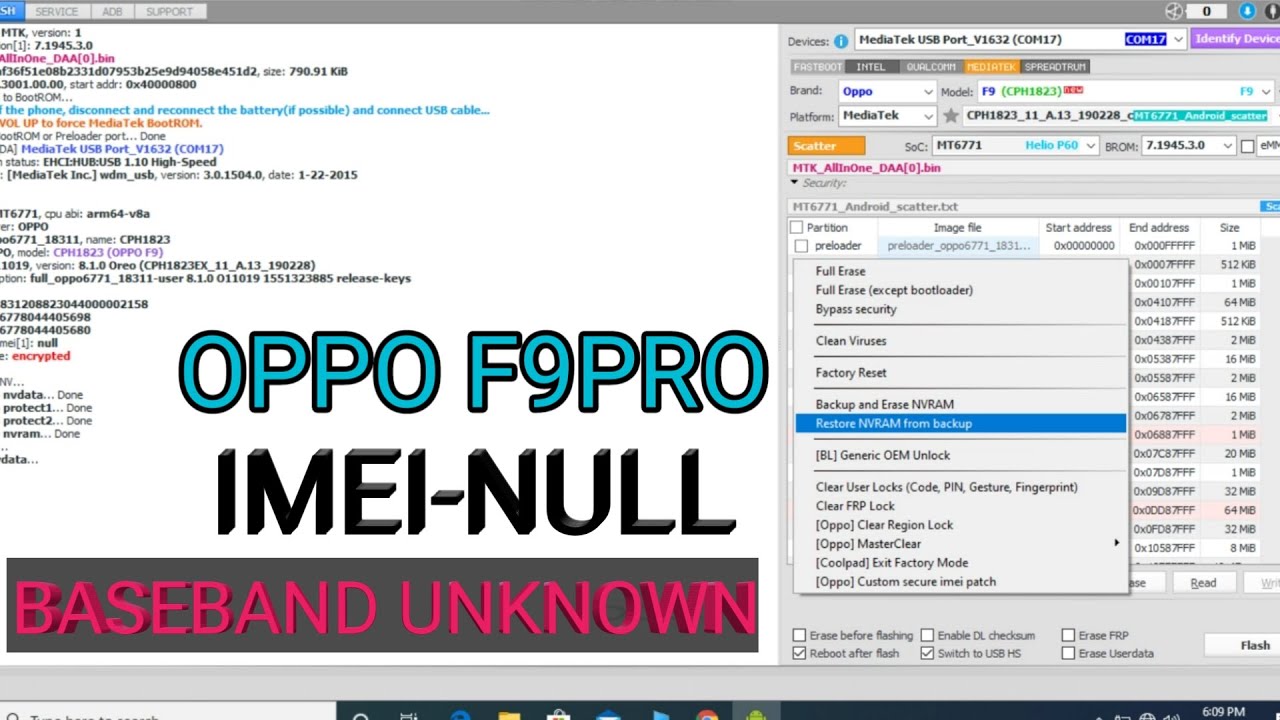Viewport: 1280px width, 720px height.
Task: Check the Erase FRP option
Action: coord(1068,635)
